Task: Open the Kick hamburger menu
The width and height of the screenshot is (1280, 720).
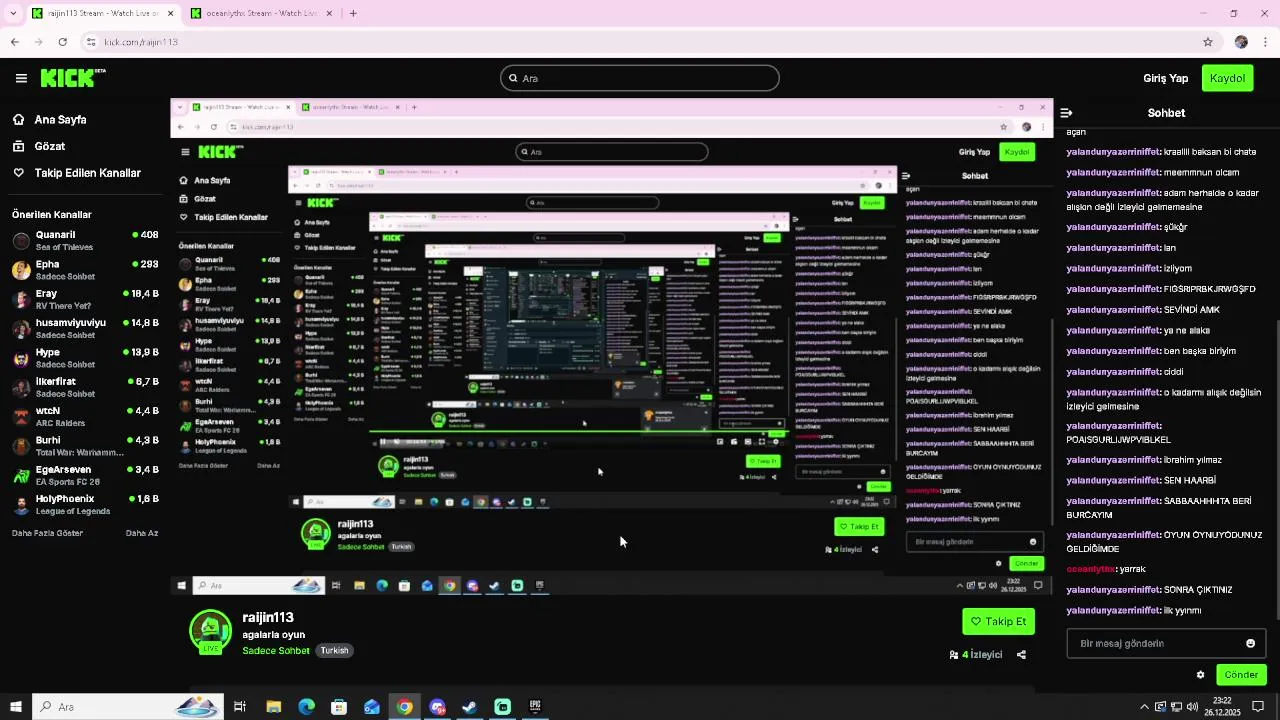Action: point(21,78)
